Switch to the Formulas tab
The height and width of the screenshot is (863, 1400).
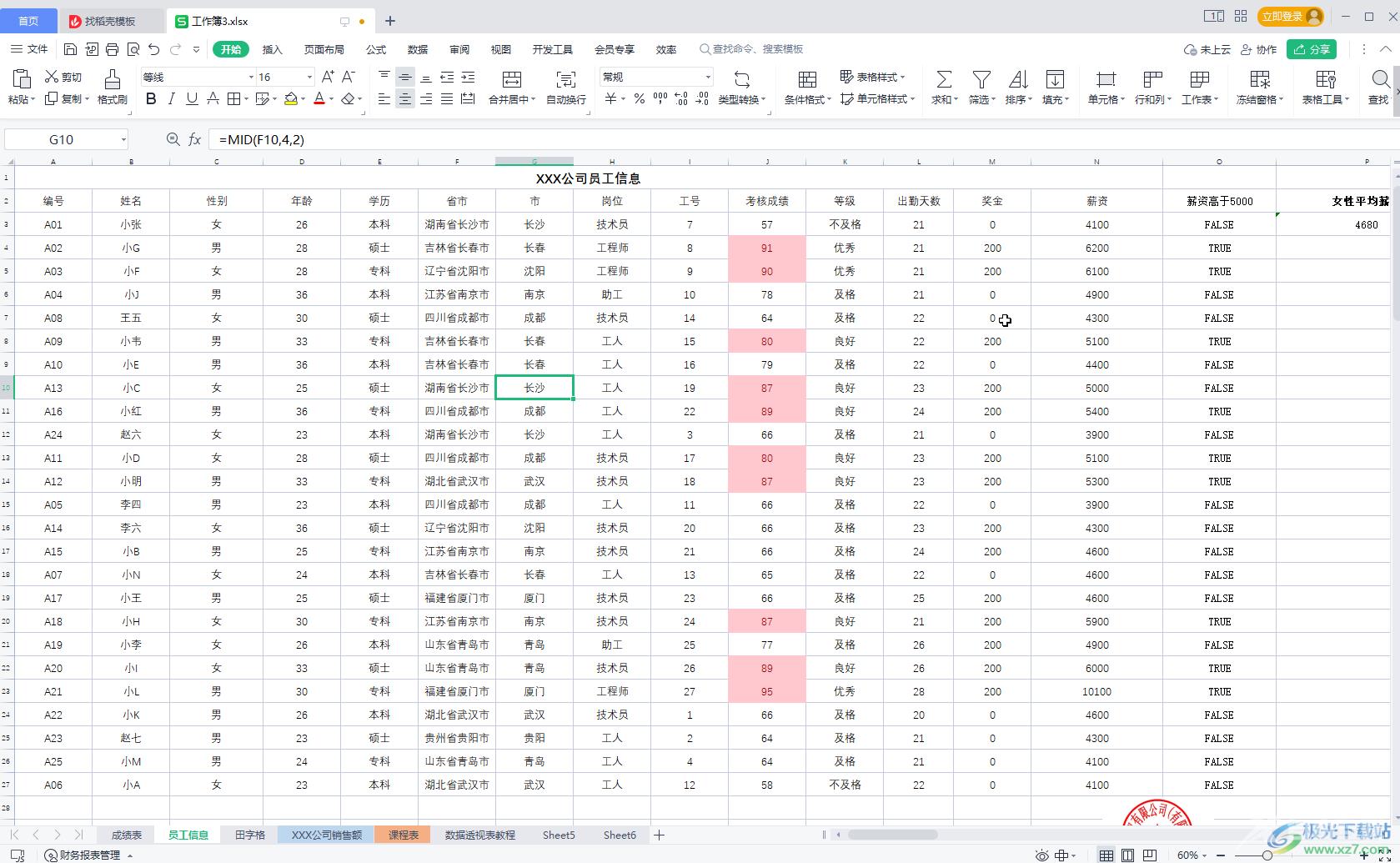(x=376, y=49)
